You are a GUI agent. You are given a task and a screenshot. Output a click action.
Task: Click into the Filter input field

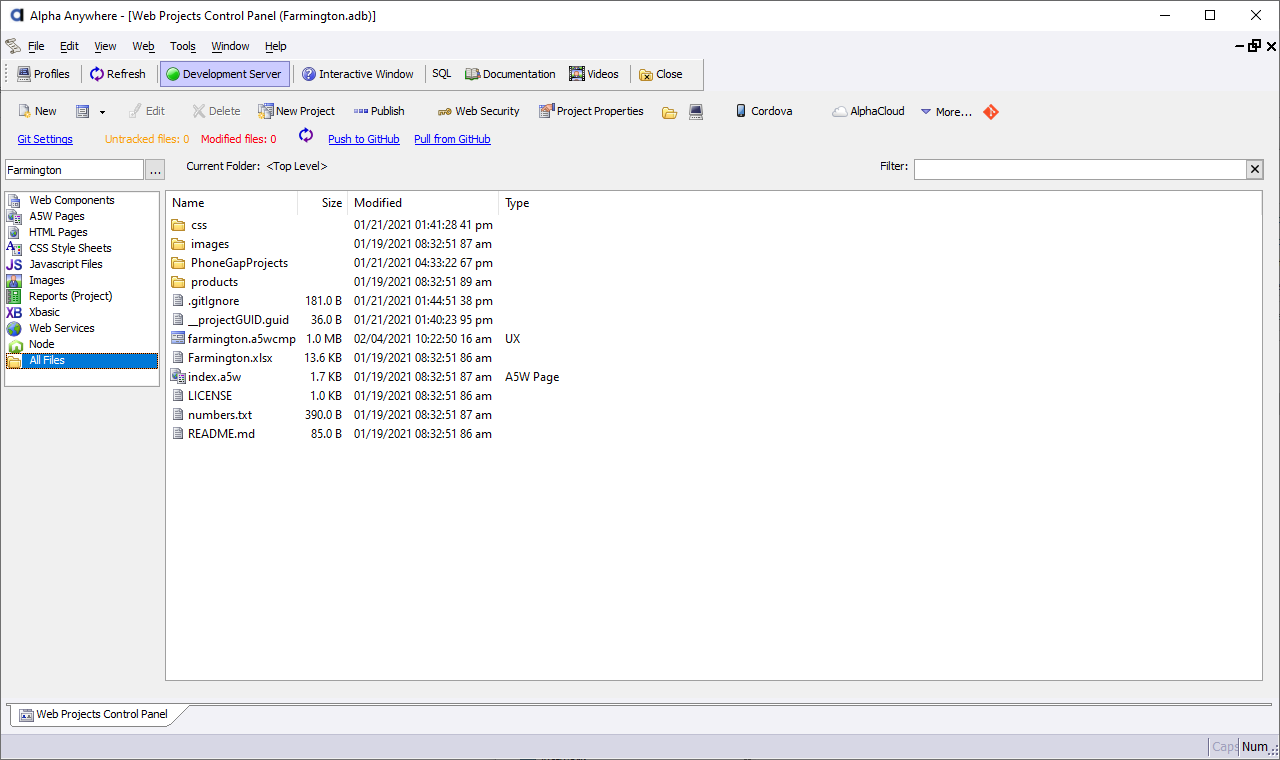[1080, 169]
